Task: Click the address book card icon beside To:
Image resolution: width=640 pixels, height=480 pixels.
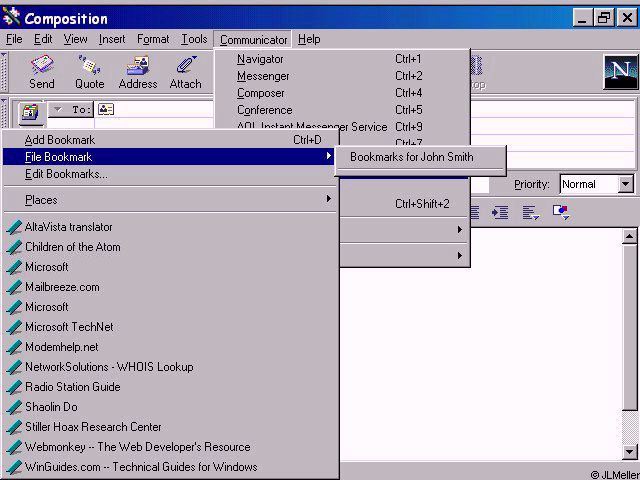Action: [x=106, y=109]
